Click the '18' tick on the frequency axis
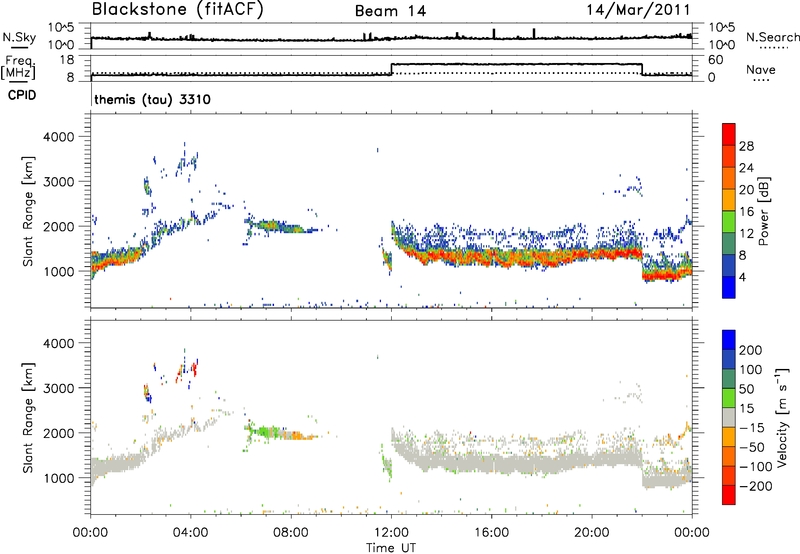 (x=66, y=60)
